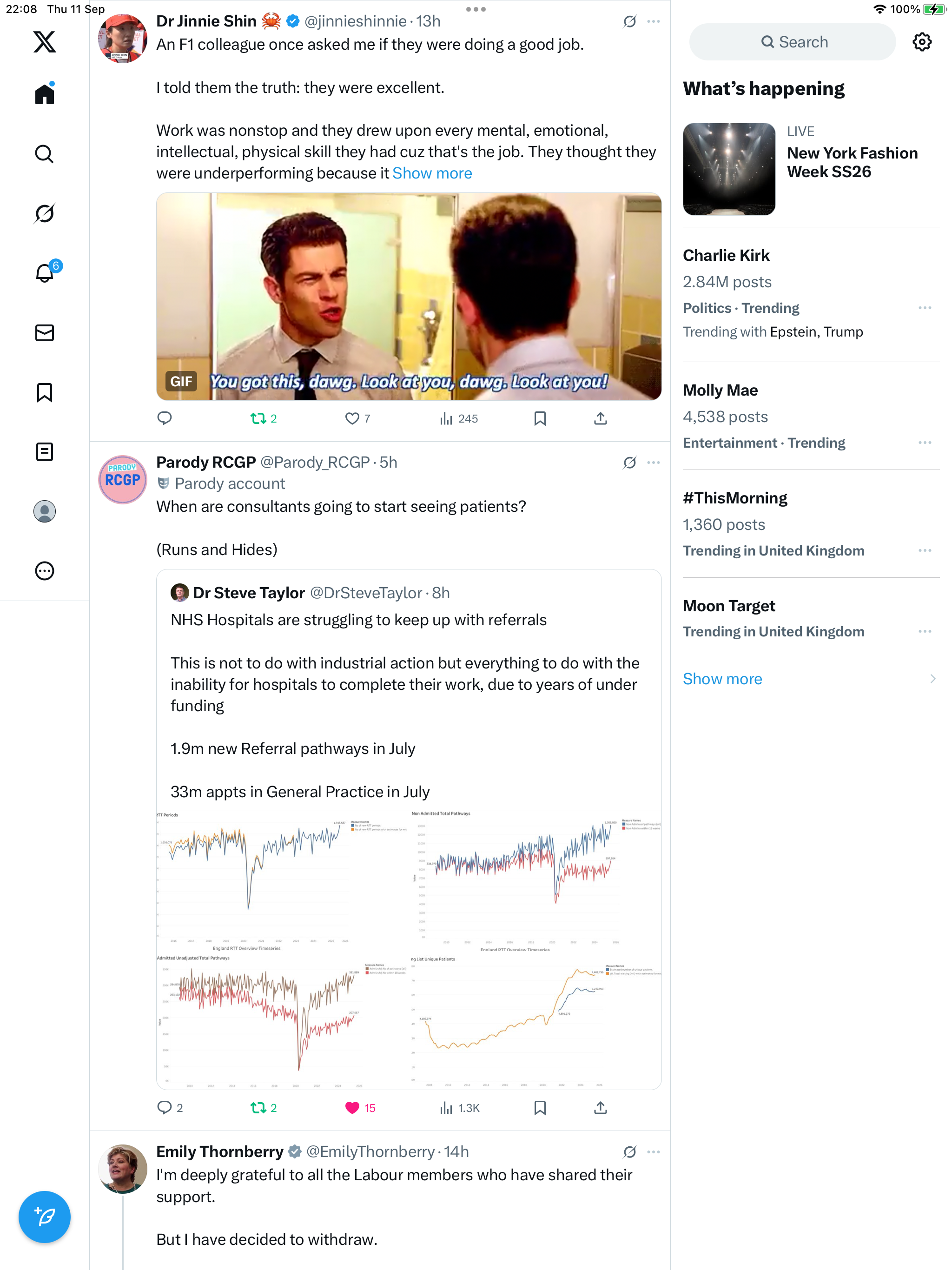This screenshot has height=1270, width=952.
Task: Open the Grok icon in the sidebar
Action: pos(44,213)
